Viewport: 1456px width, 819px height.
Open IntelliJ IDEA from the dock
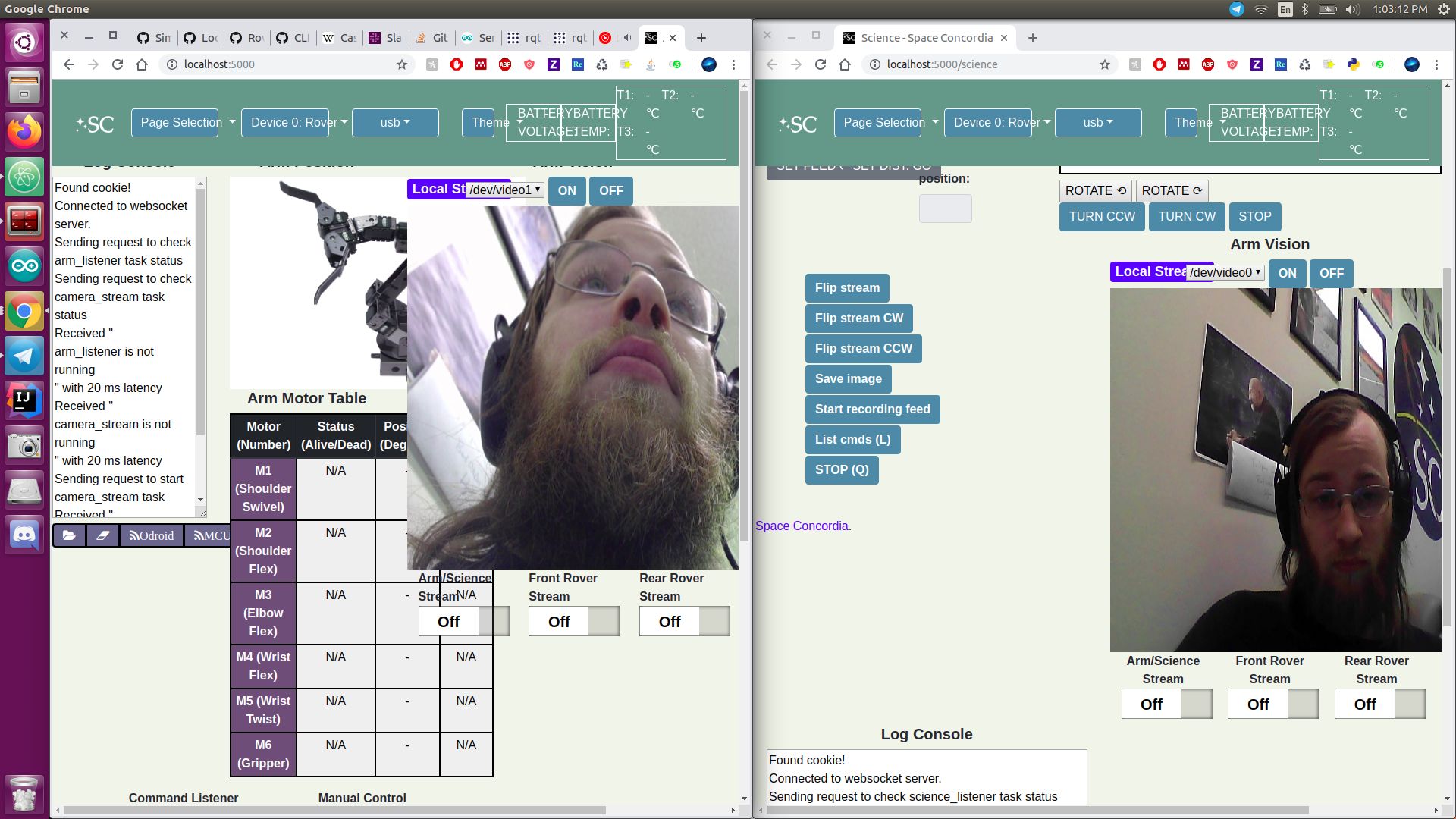pyautogui.click(x=24, y=400)
